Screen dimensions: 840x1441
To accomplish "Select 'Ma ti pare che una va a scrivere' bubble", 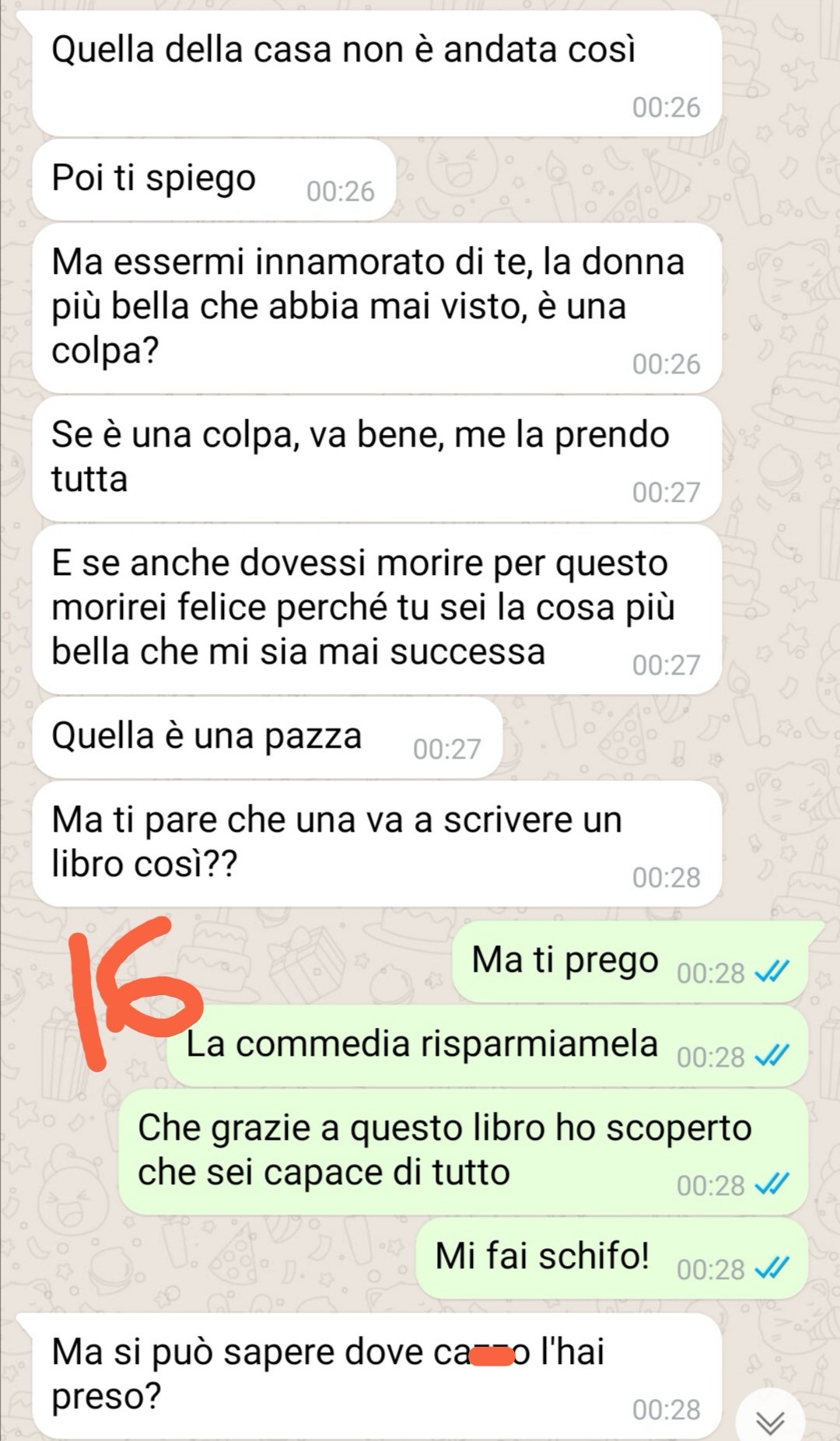I will [377, 843].
